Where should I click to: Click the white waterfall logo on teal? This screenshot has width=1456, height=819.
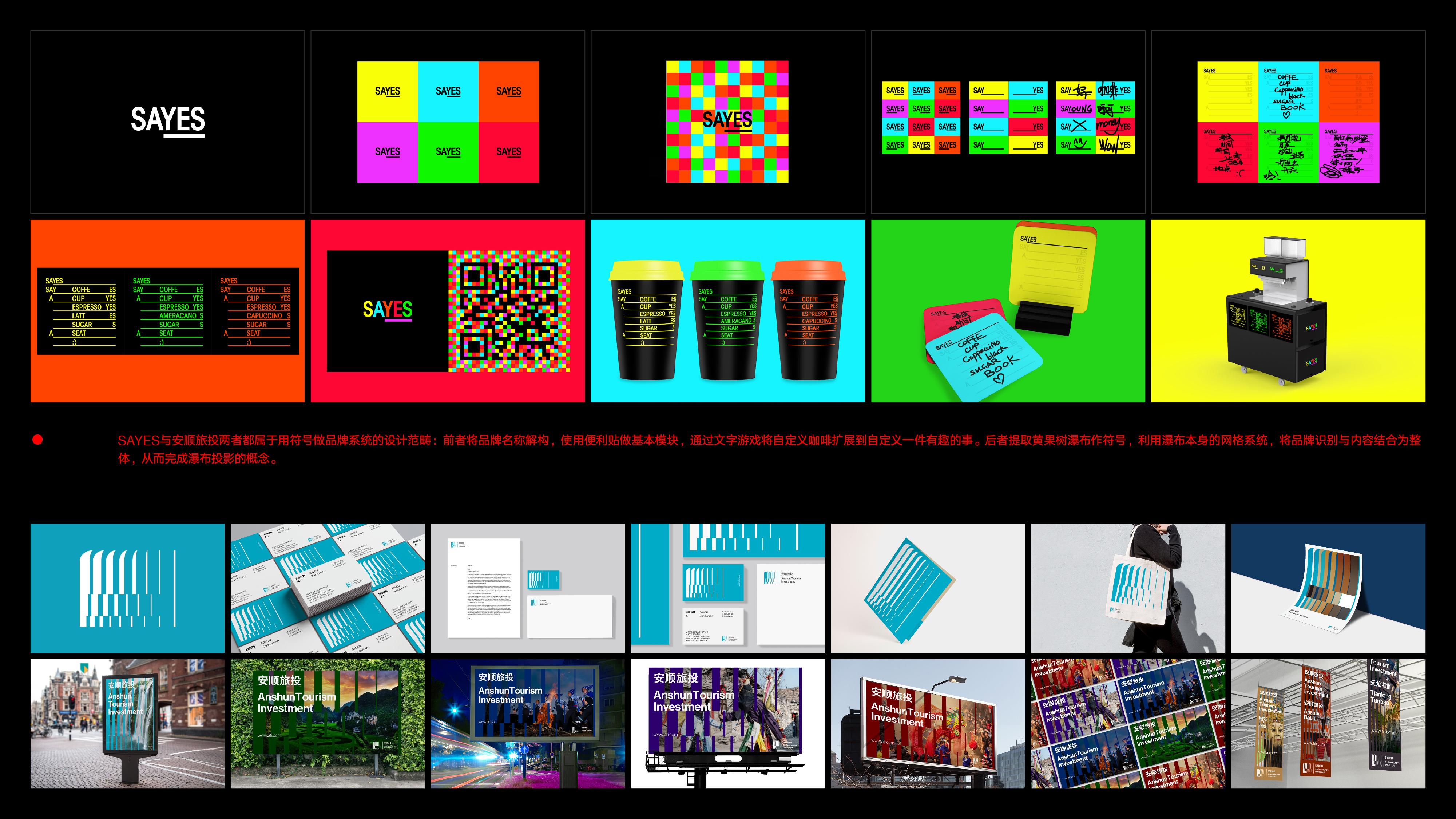pyautogui.click(x=127, y=588)
